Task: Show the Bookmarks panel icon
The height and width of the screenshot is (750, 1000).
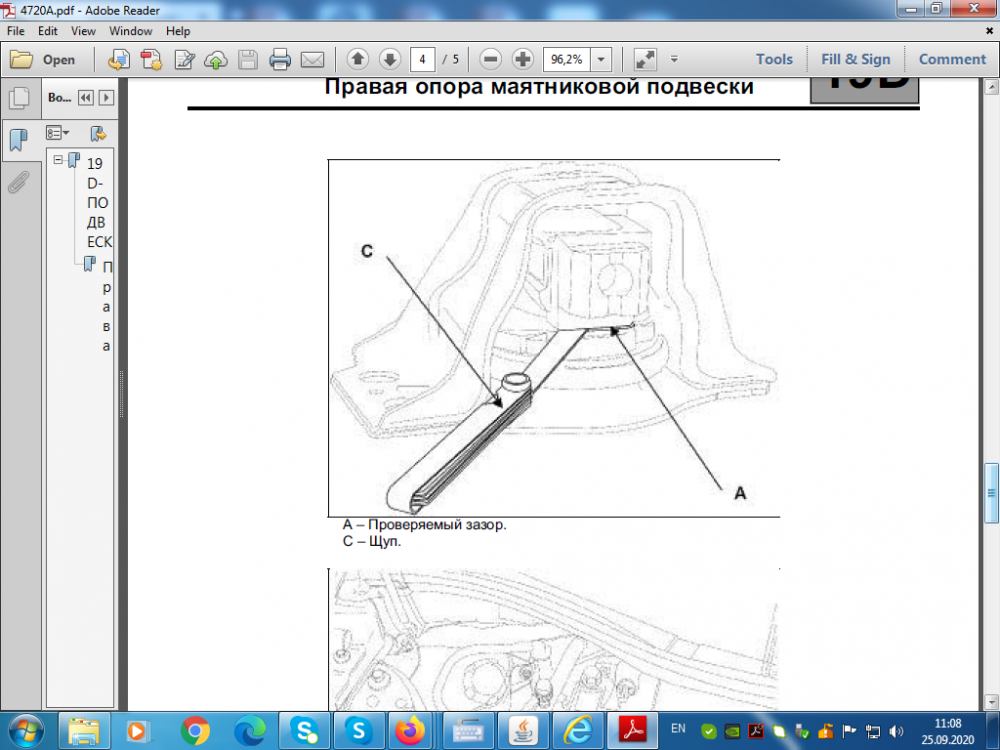Action: pos(19,138)
